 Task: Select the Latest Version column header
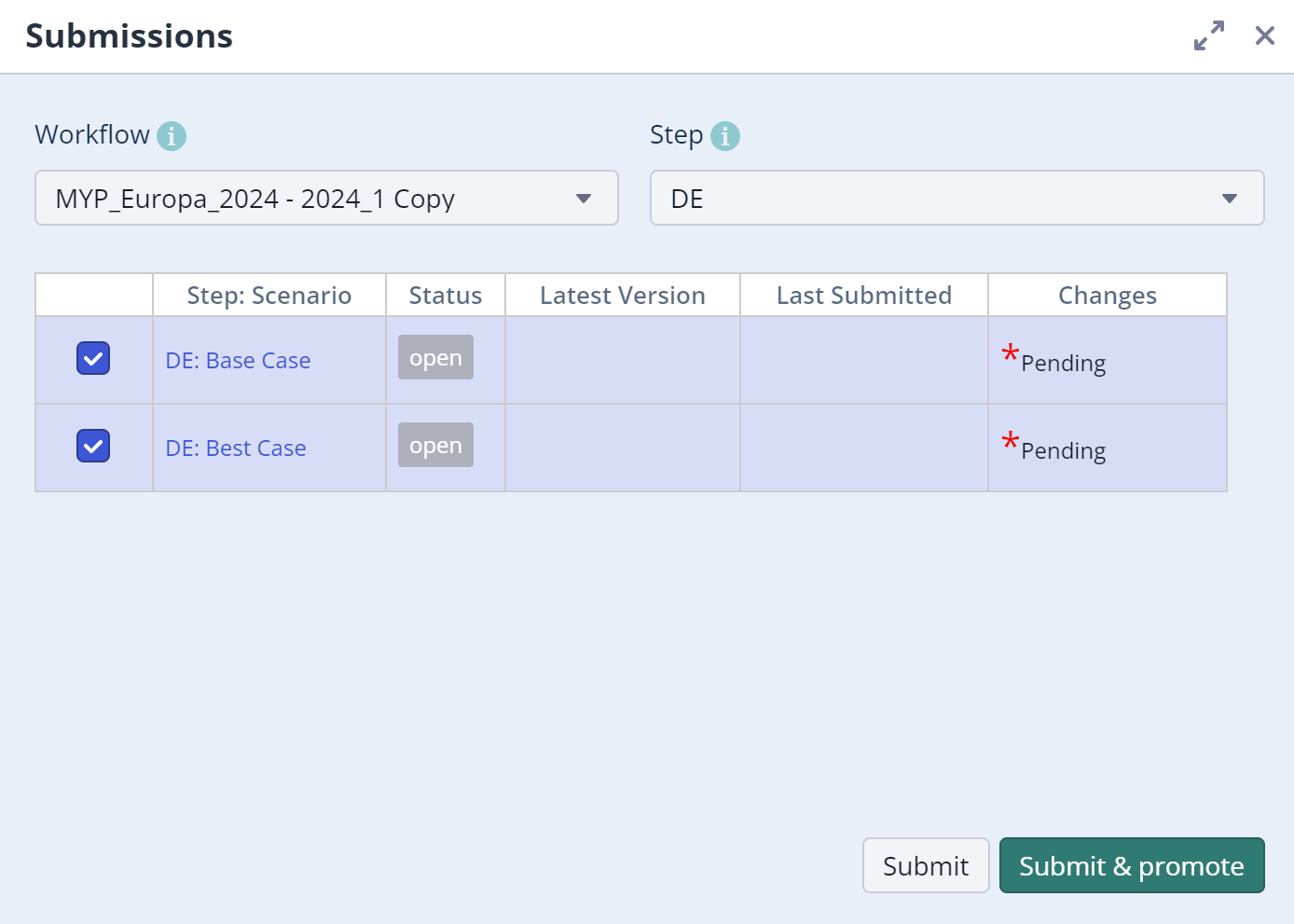tap(622, 296)
